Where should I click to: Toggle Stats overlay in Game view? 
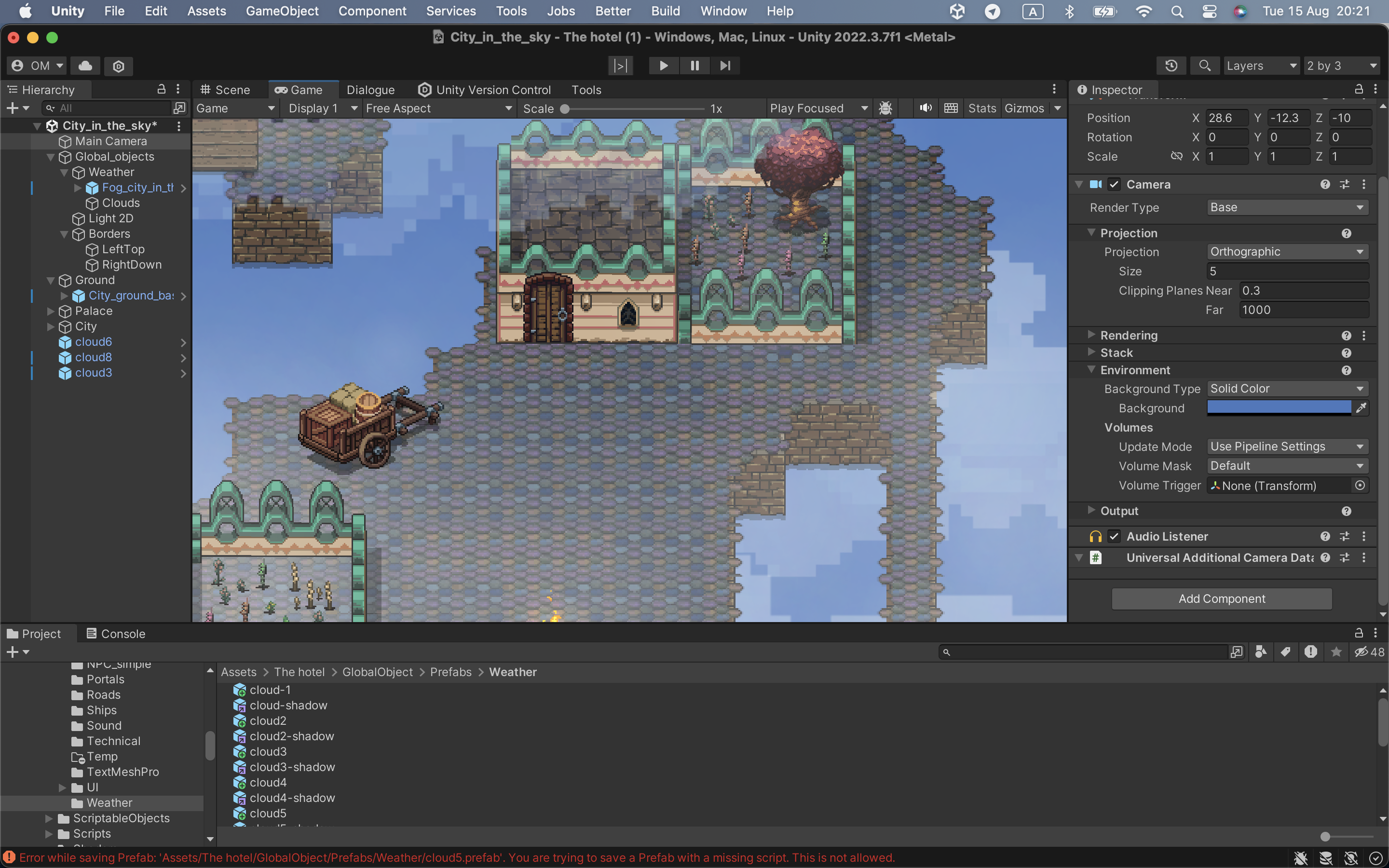click(x=981, y=108)
